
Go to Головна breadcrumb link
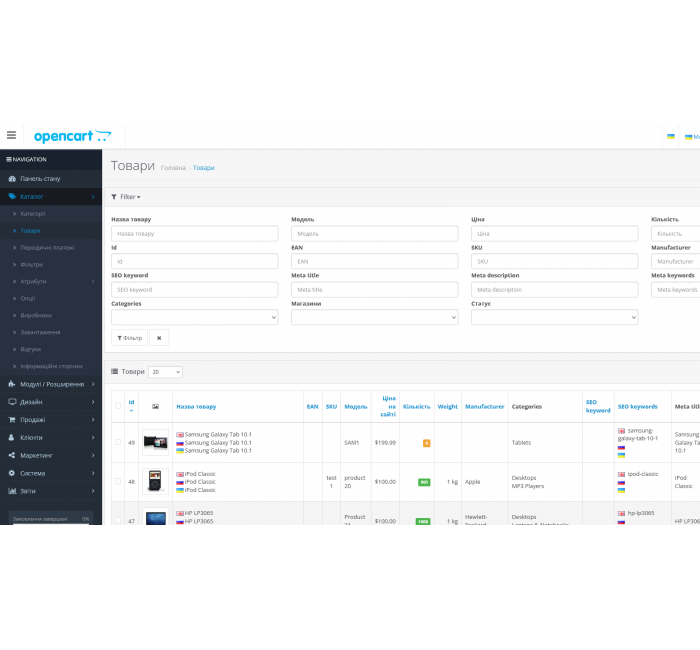(x=173, y=168)
